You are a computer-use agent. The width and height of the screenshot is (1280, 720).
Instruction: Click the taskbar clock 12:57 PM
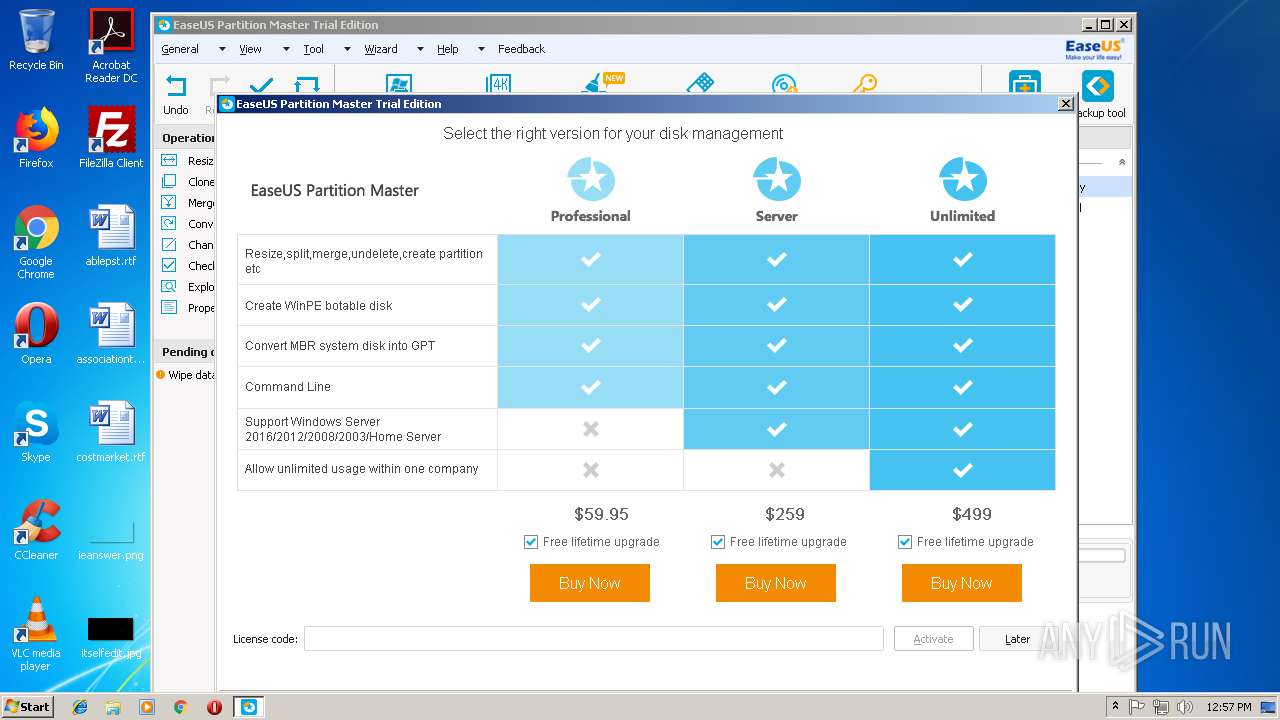[1229, 707]
